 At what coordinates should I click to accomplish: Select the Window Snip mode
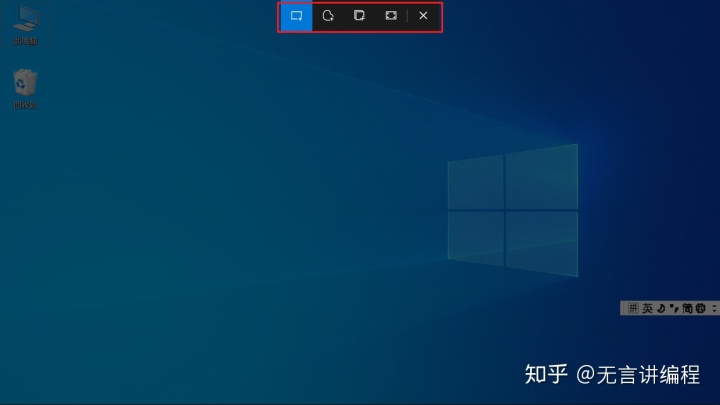pyautogui.click(x=359, y=17)
